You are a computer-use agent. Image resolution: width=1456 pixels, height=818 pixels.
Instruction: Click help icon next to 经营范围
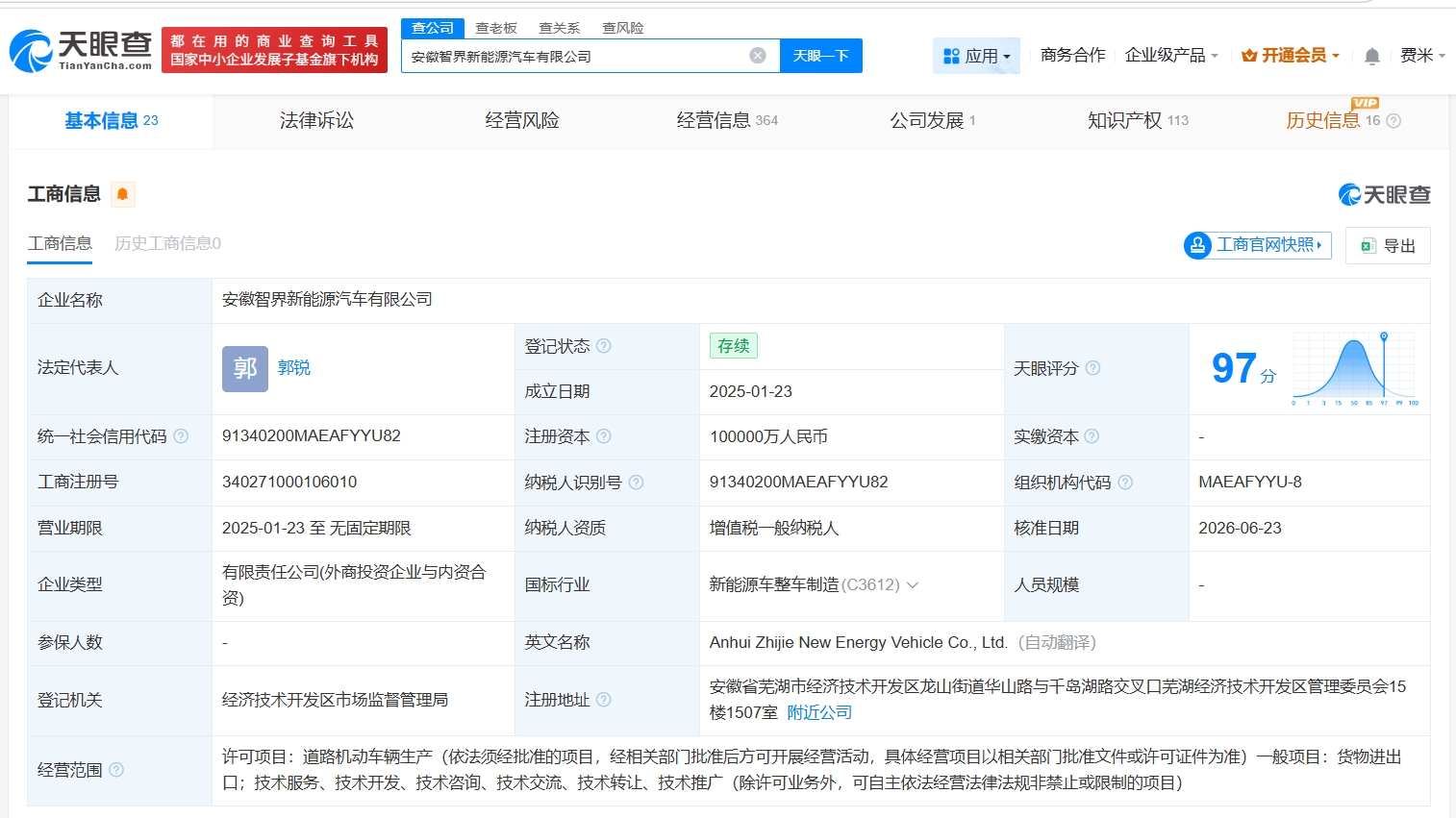tap(116, 770)
